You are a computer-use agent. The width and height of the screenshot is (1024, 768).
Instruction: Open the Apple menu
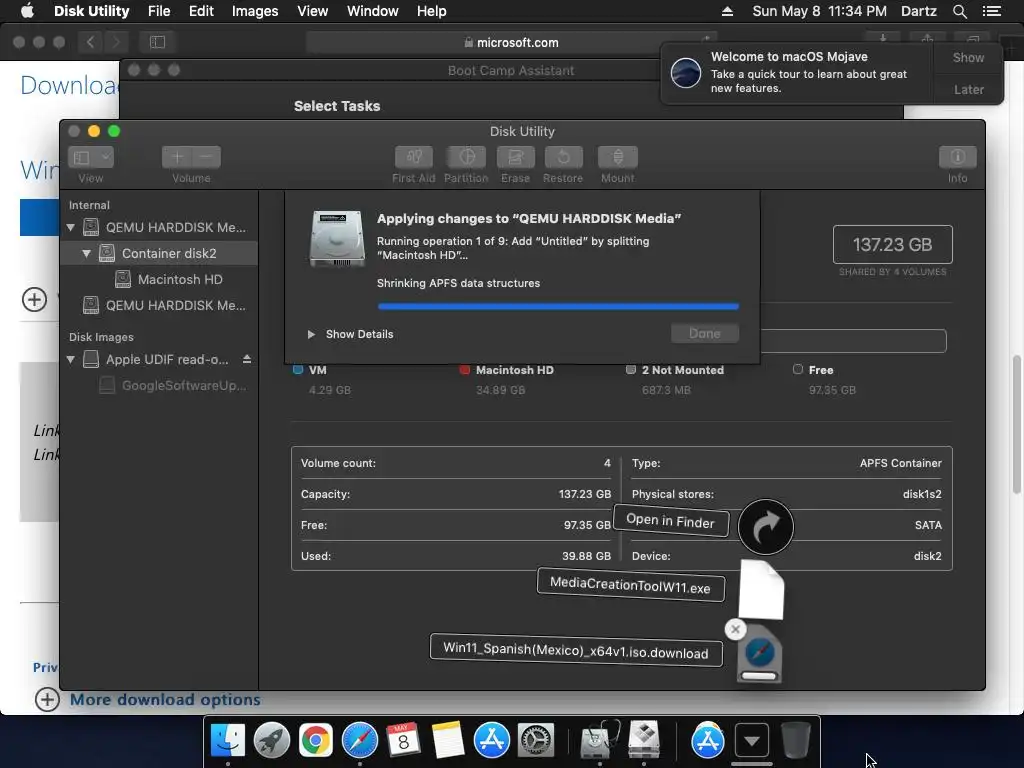click(x=27, y=10)
